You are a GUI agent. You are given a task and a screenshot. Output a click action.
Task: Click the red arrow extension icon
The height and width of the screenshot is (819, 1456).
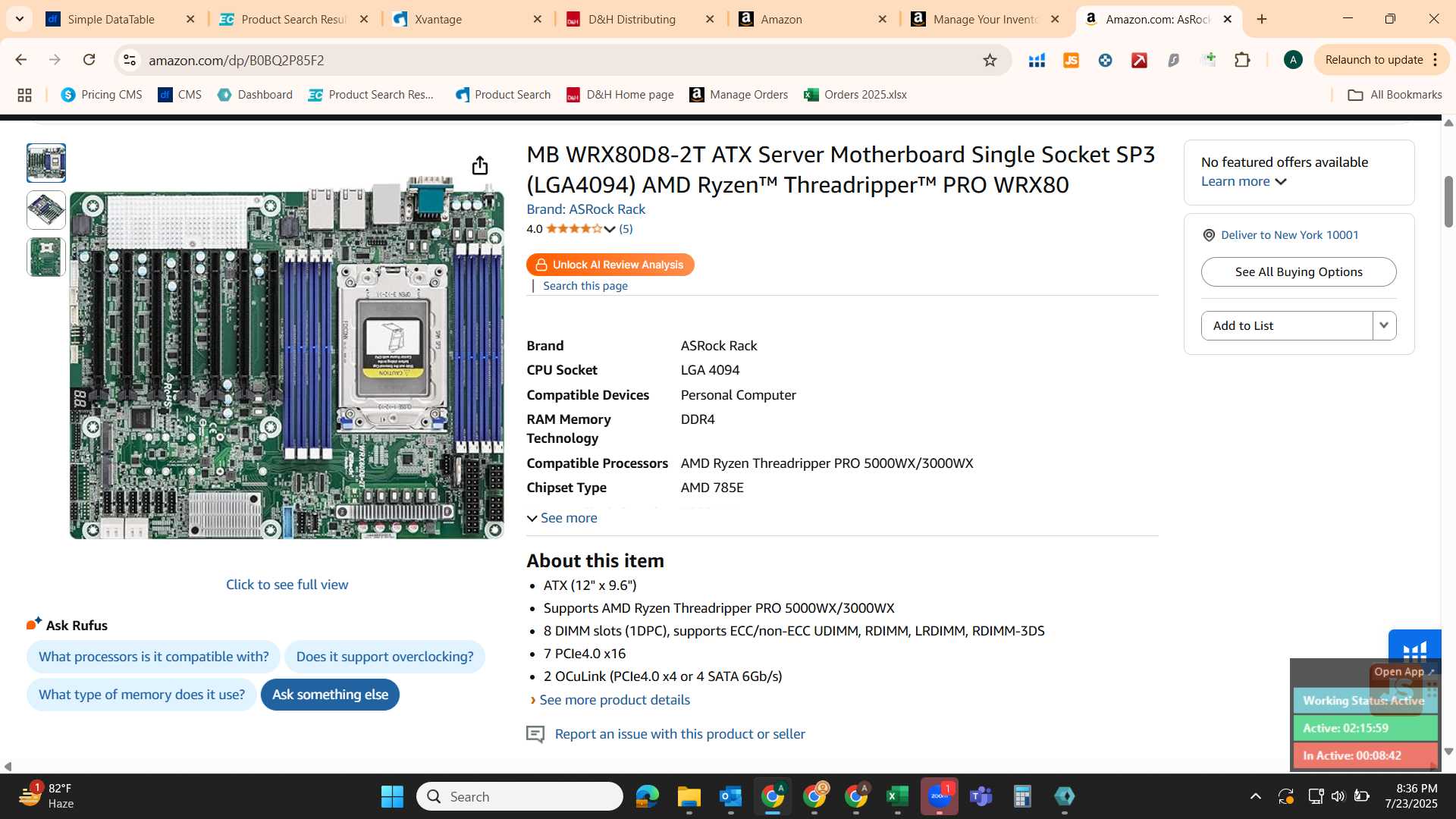pyautogui.click(x=1139, y=60)
